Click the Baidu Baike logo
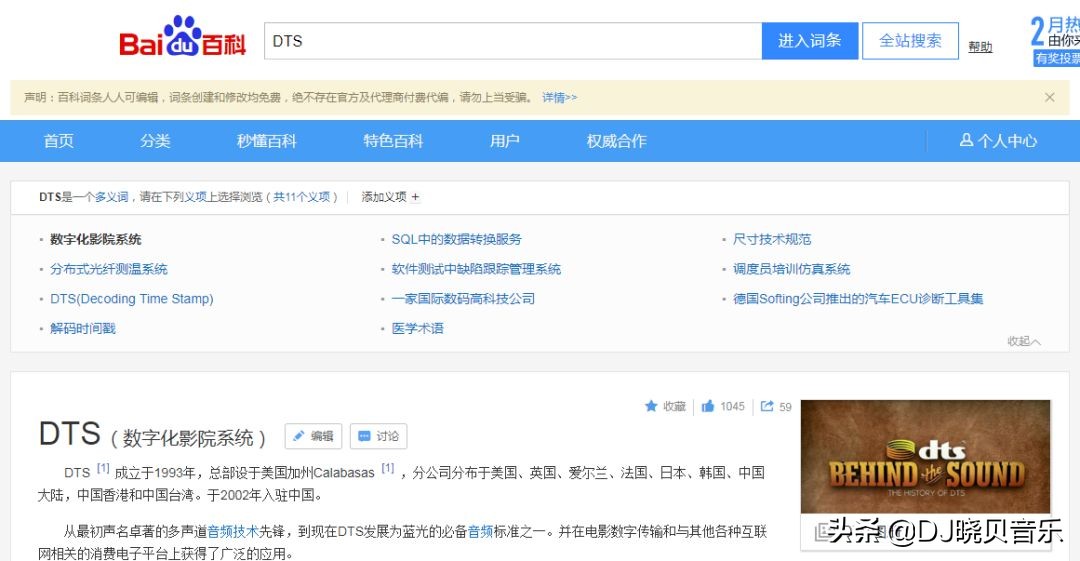 coord(183,37)
